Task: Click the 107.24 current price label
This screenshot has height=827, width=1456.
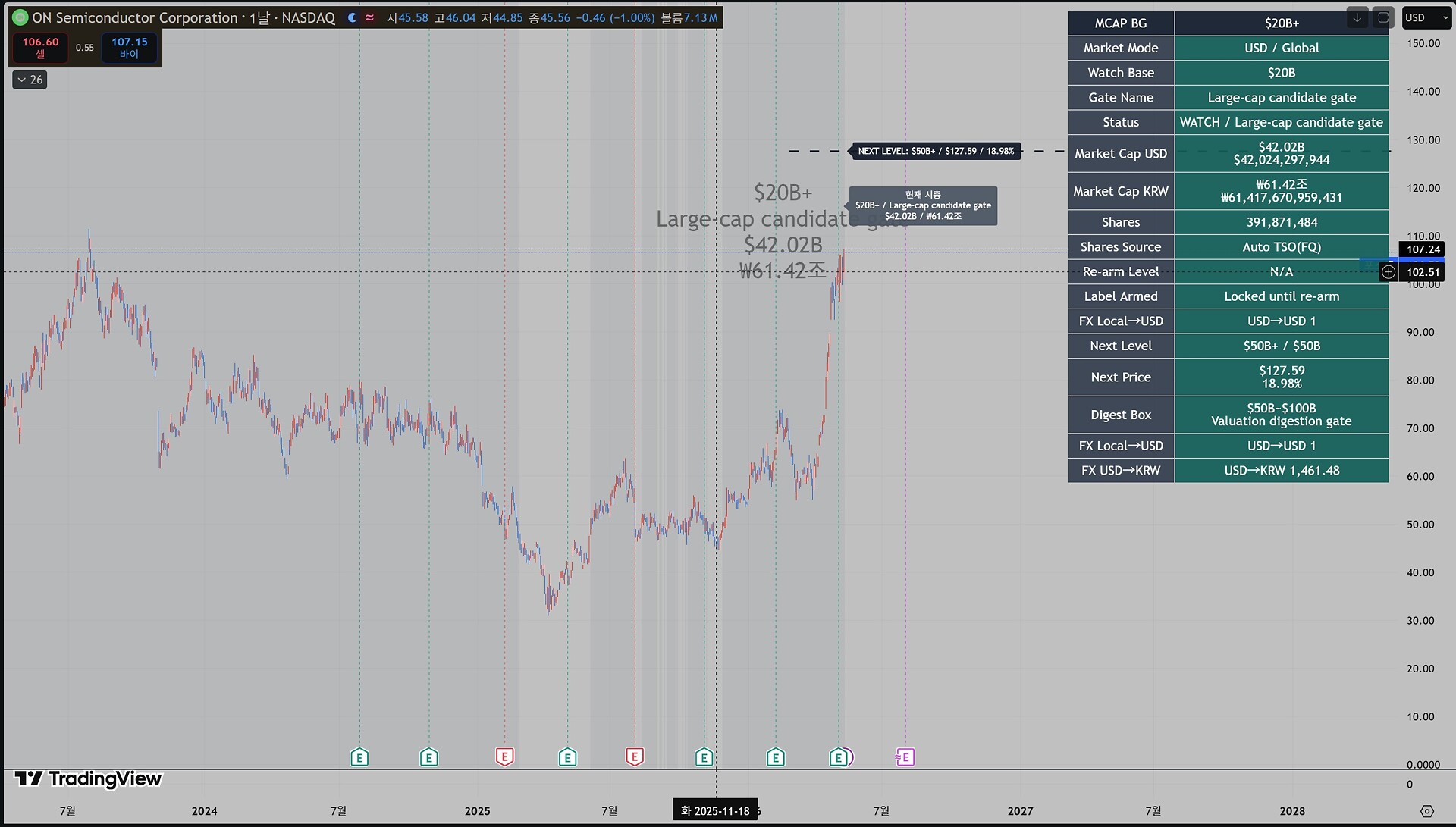Action: pyautogui.click(x=1423, y=249)
